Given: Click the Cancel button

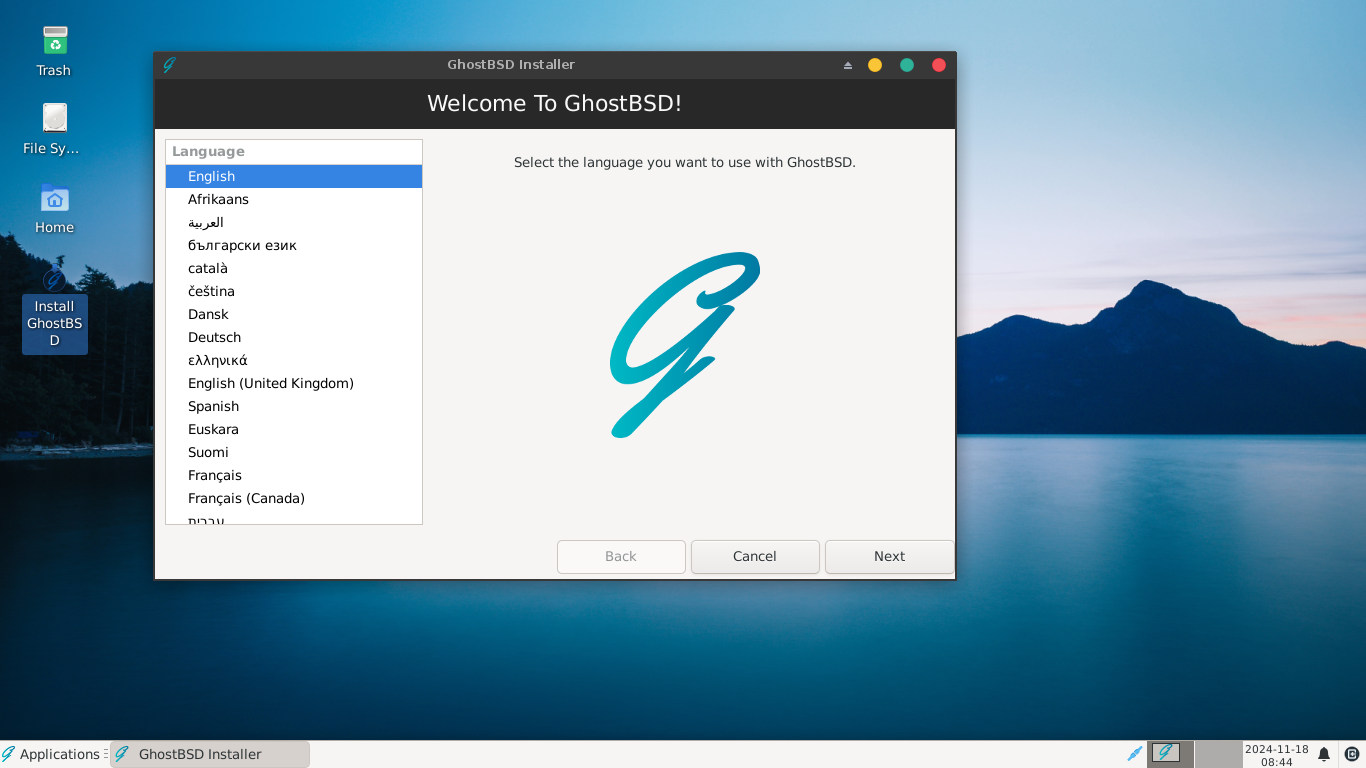Looking at the screenshot, I should (x=755, y=557).
